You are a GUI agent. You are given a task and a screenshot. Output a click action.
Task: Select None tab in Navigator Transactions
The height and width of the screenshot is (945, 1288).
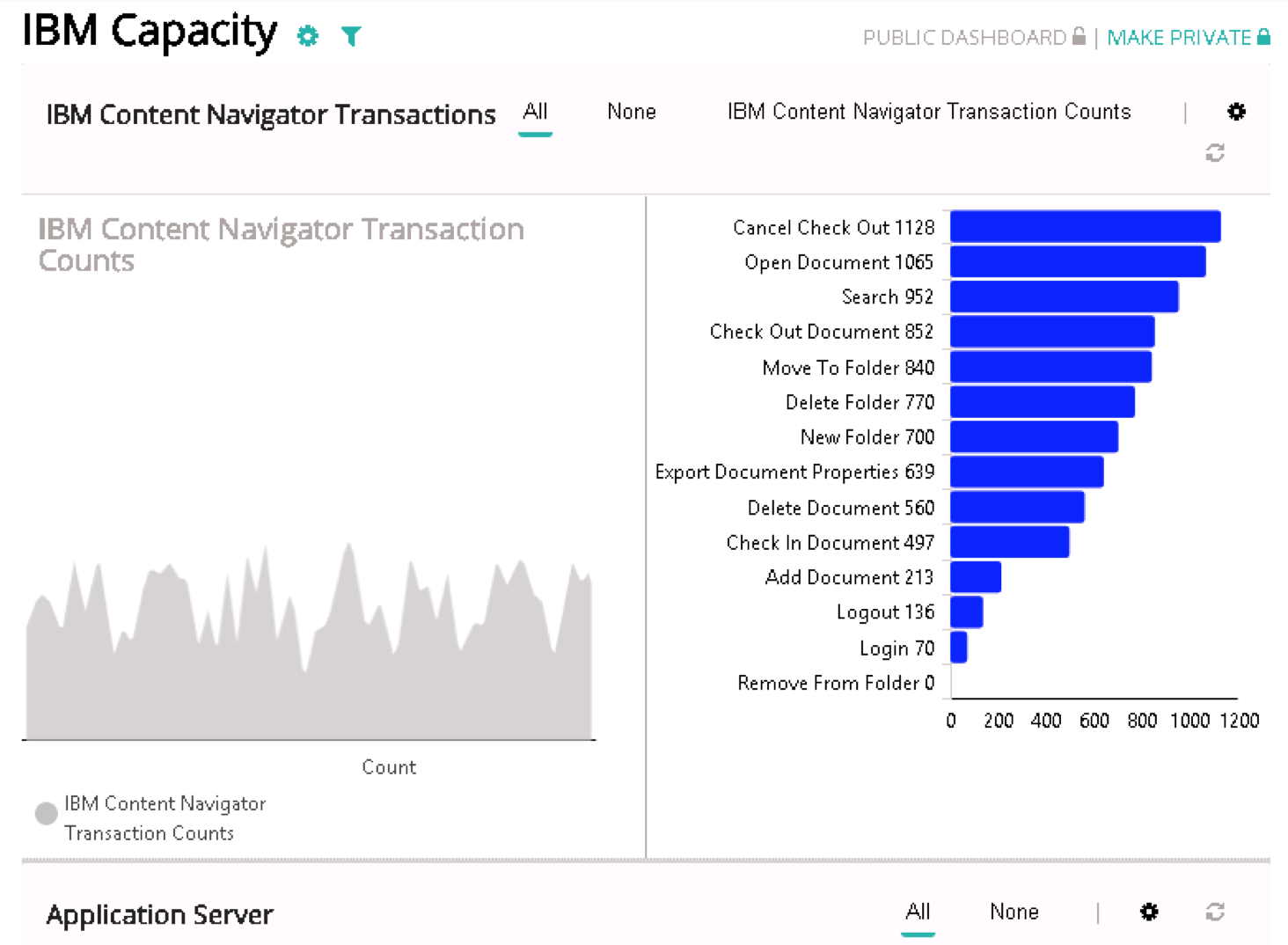tap(632, 112)
